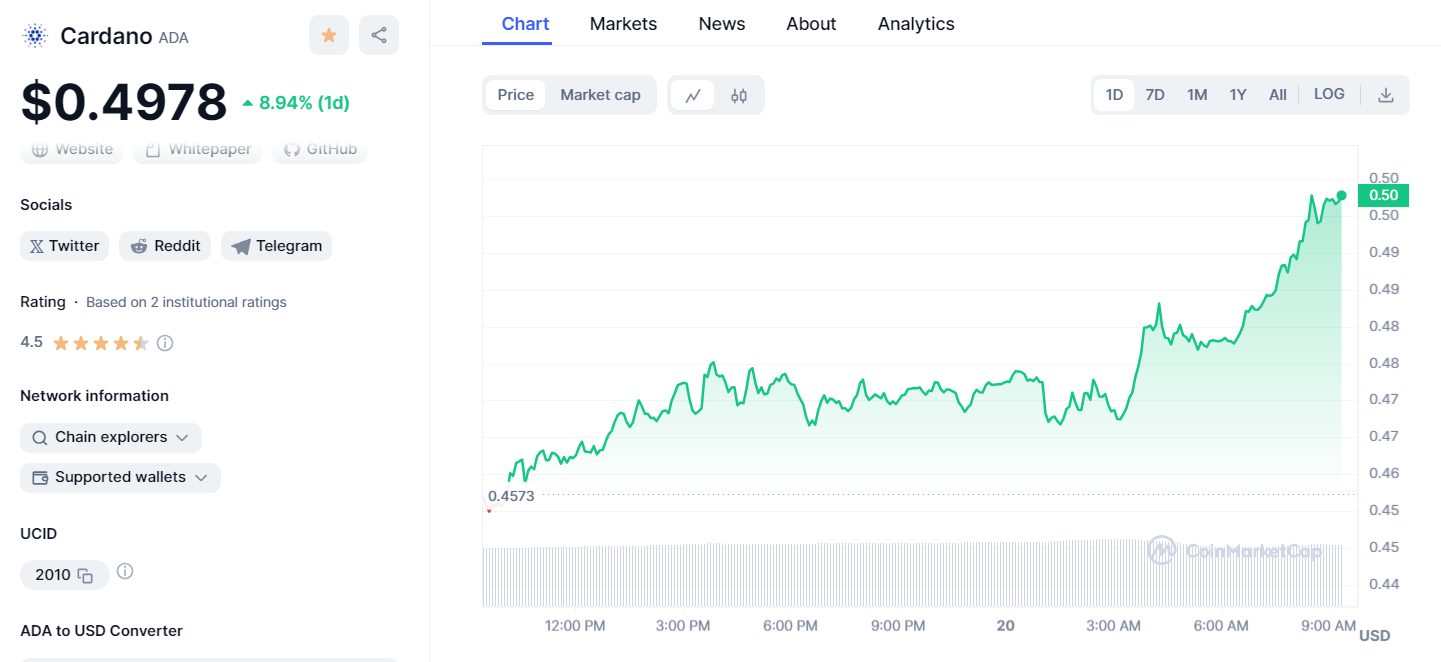Click the 12:00 PM time axis label
Image resolution: width=1441 pixels, height=662 pixels.
[x=575, y=626]
